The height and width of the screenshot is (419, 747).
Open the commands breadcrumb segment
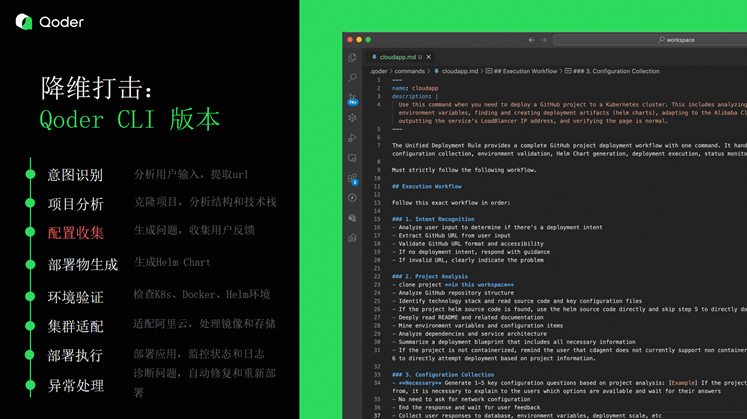[409, 71]
